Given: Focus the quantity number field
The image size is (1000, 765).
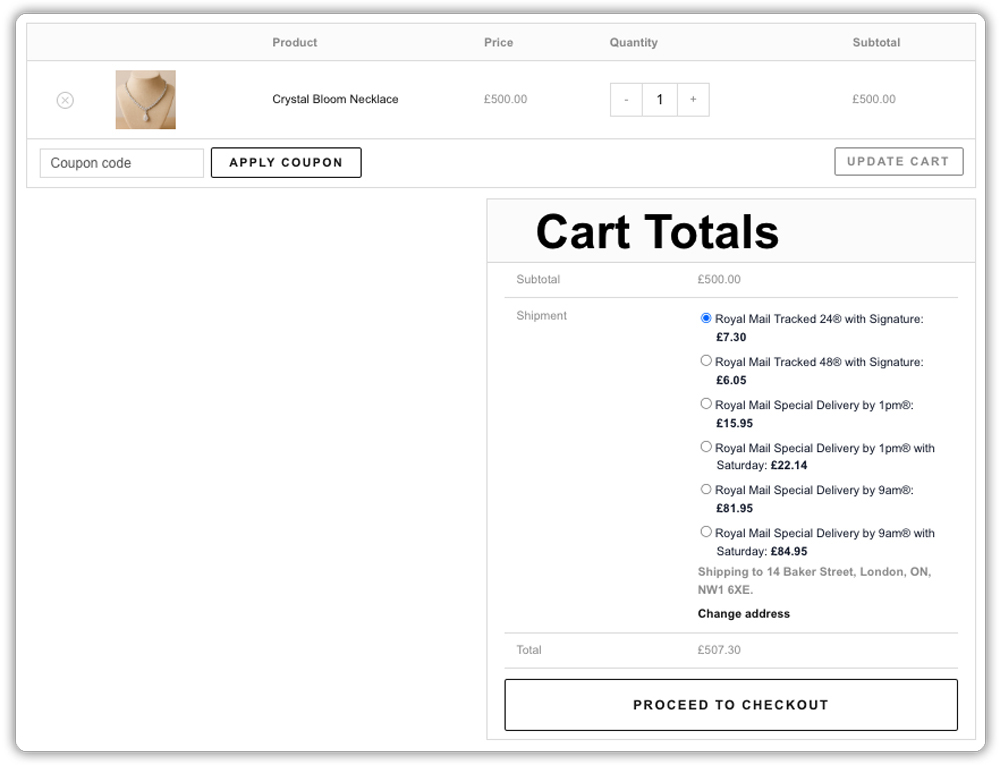Looking at the screenshot, I should point(659,99).
